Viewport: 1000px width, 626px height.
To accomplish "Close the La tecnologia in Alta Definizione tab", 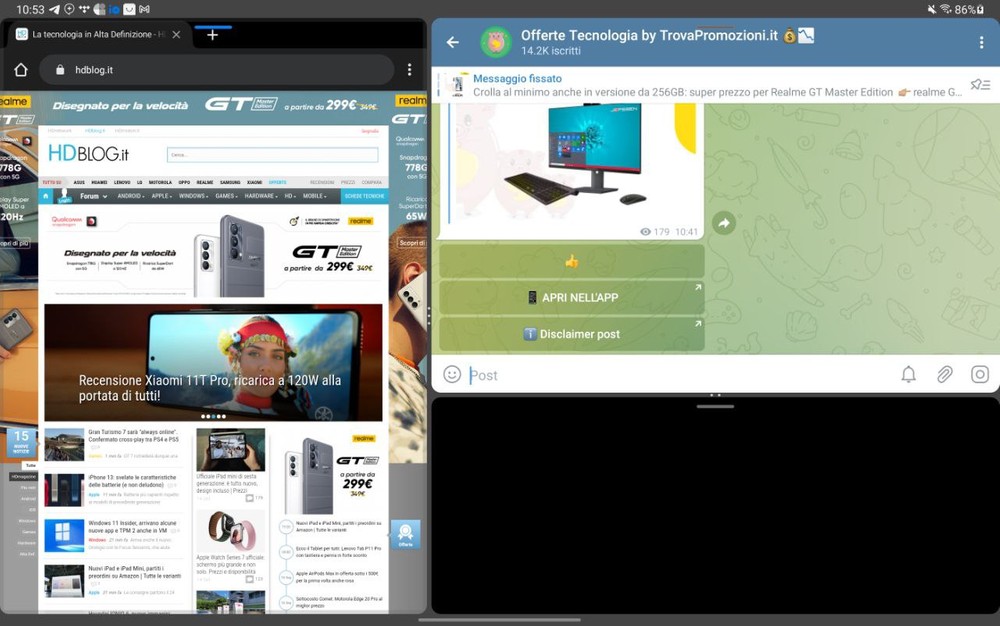I will [x=177, y=34].
